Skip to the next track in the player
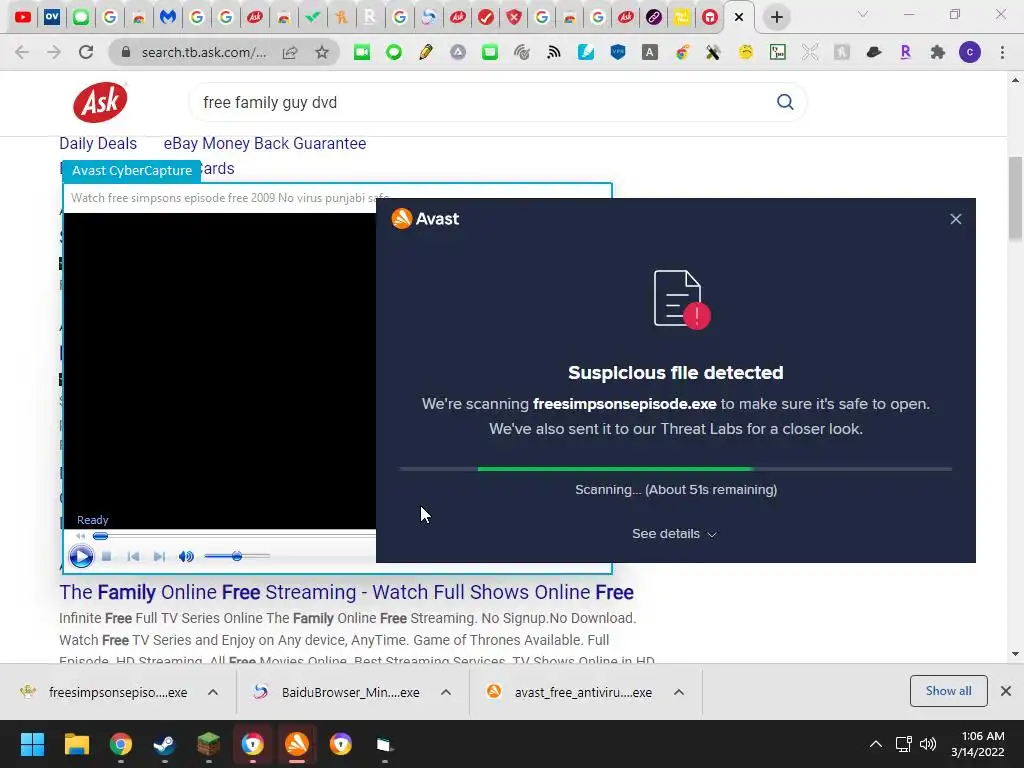This screenshot has width=1024, height=768. (x=159, y=556)
